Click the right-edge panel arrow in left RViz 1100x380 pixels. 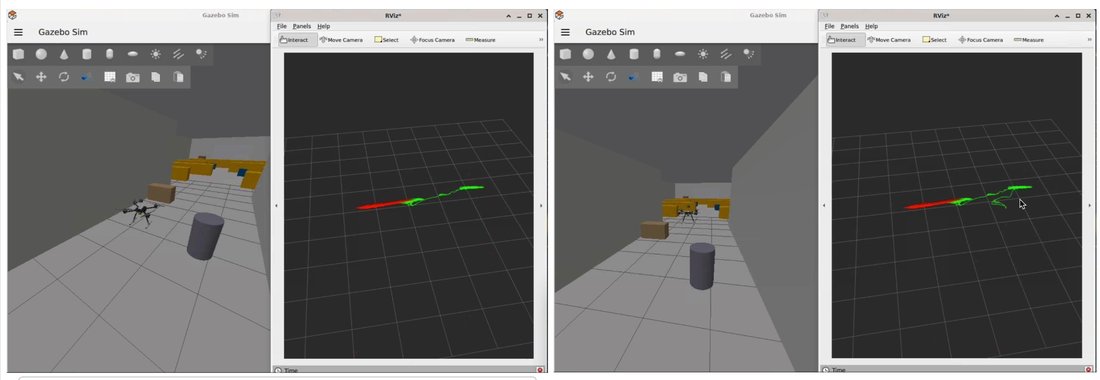point(541,205)
